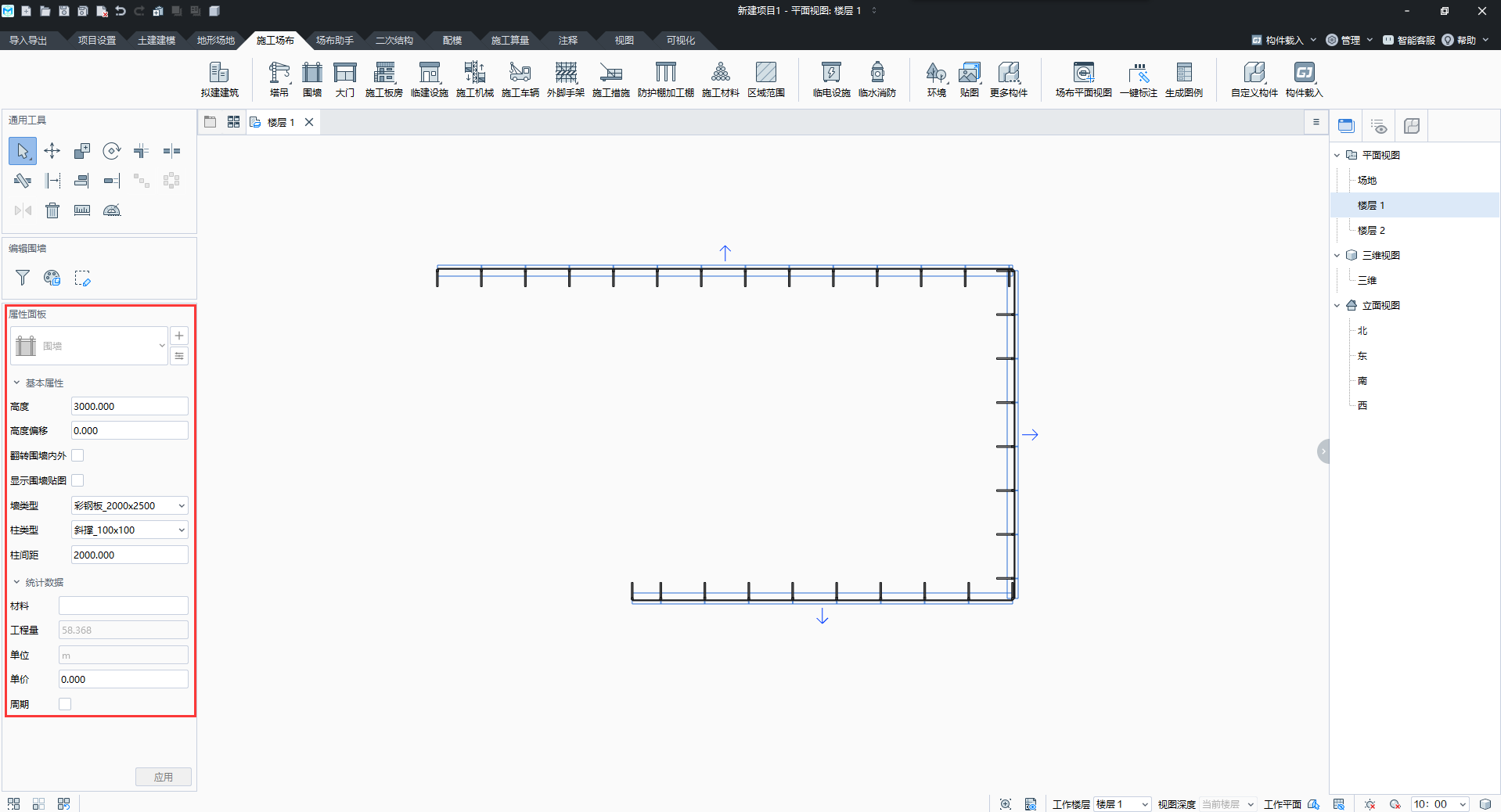Viewport: 1501px width, 812px height.
Task: Enable the 显示围墙贴图 checkbox
Action: 77,480
